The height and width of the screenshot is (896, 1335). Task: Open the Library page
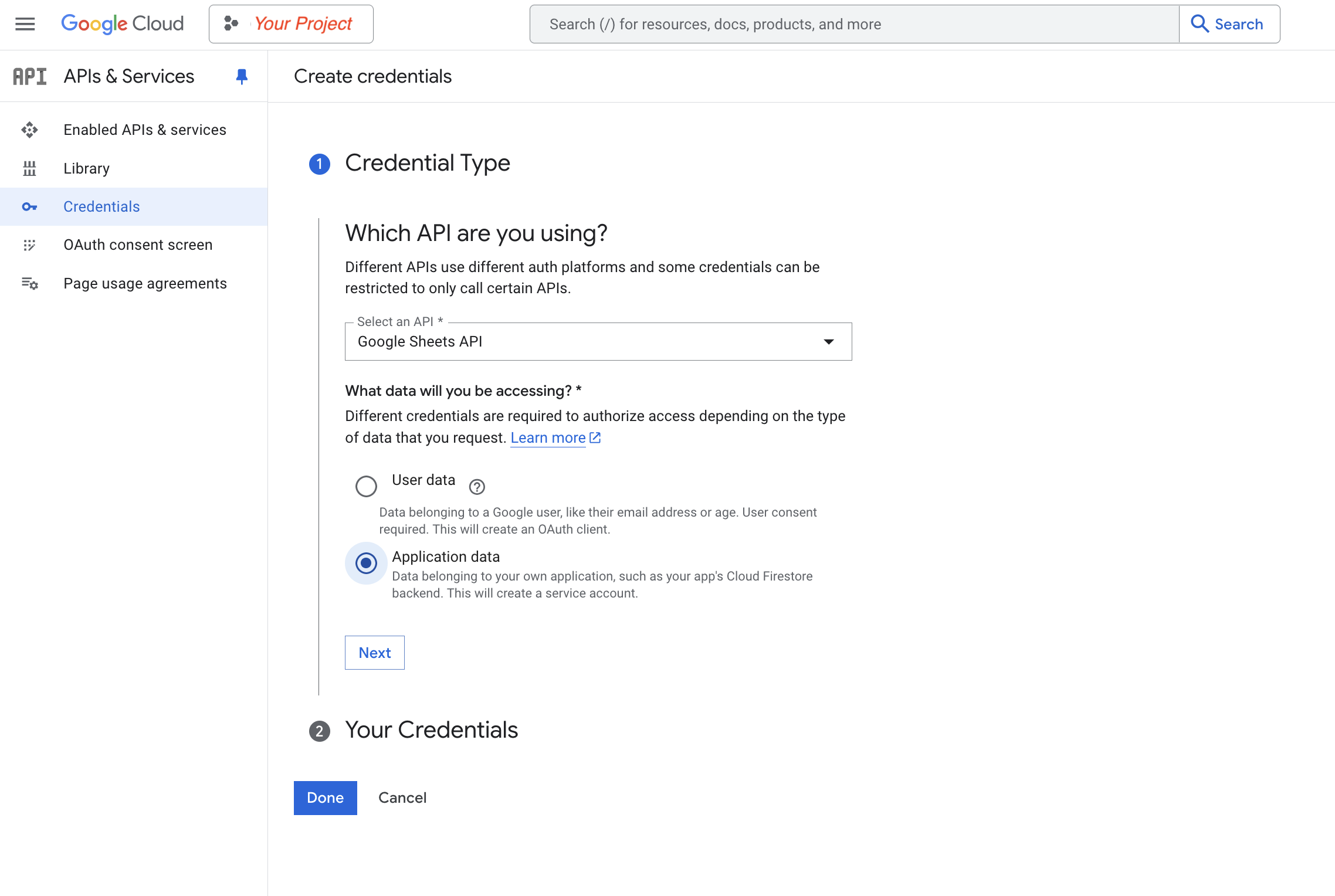coord(134,168)
